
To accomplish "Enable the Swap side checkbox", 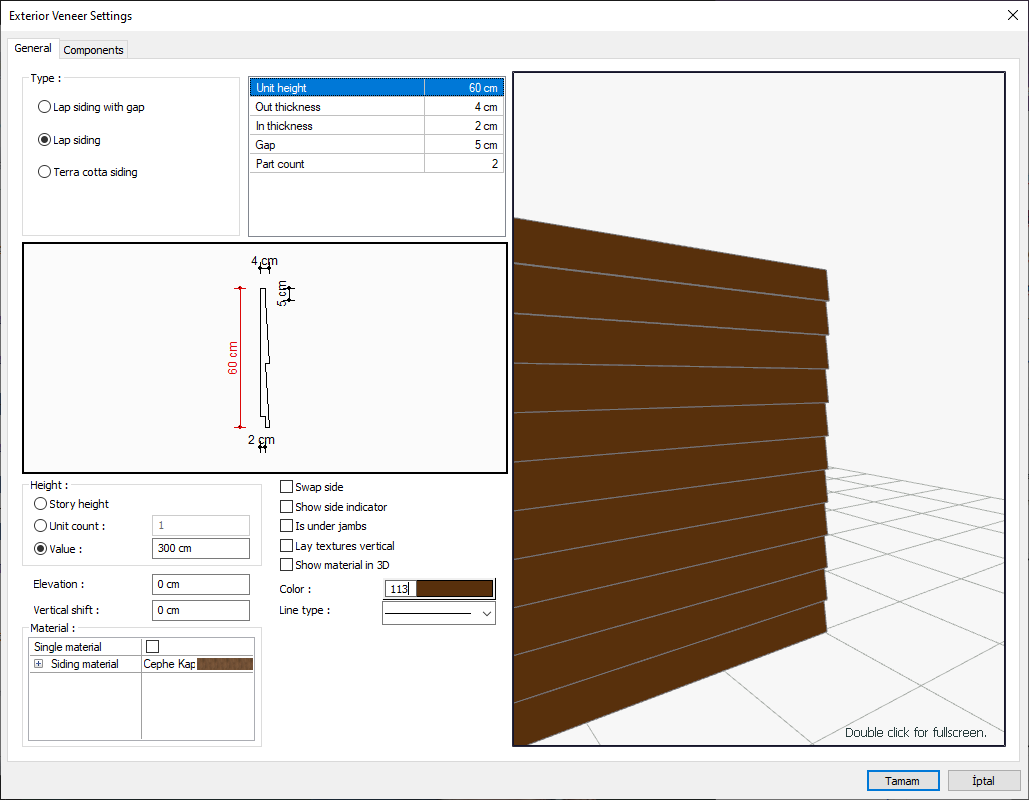I will pos(287,487).
